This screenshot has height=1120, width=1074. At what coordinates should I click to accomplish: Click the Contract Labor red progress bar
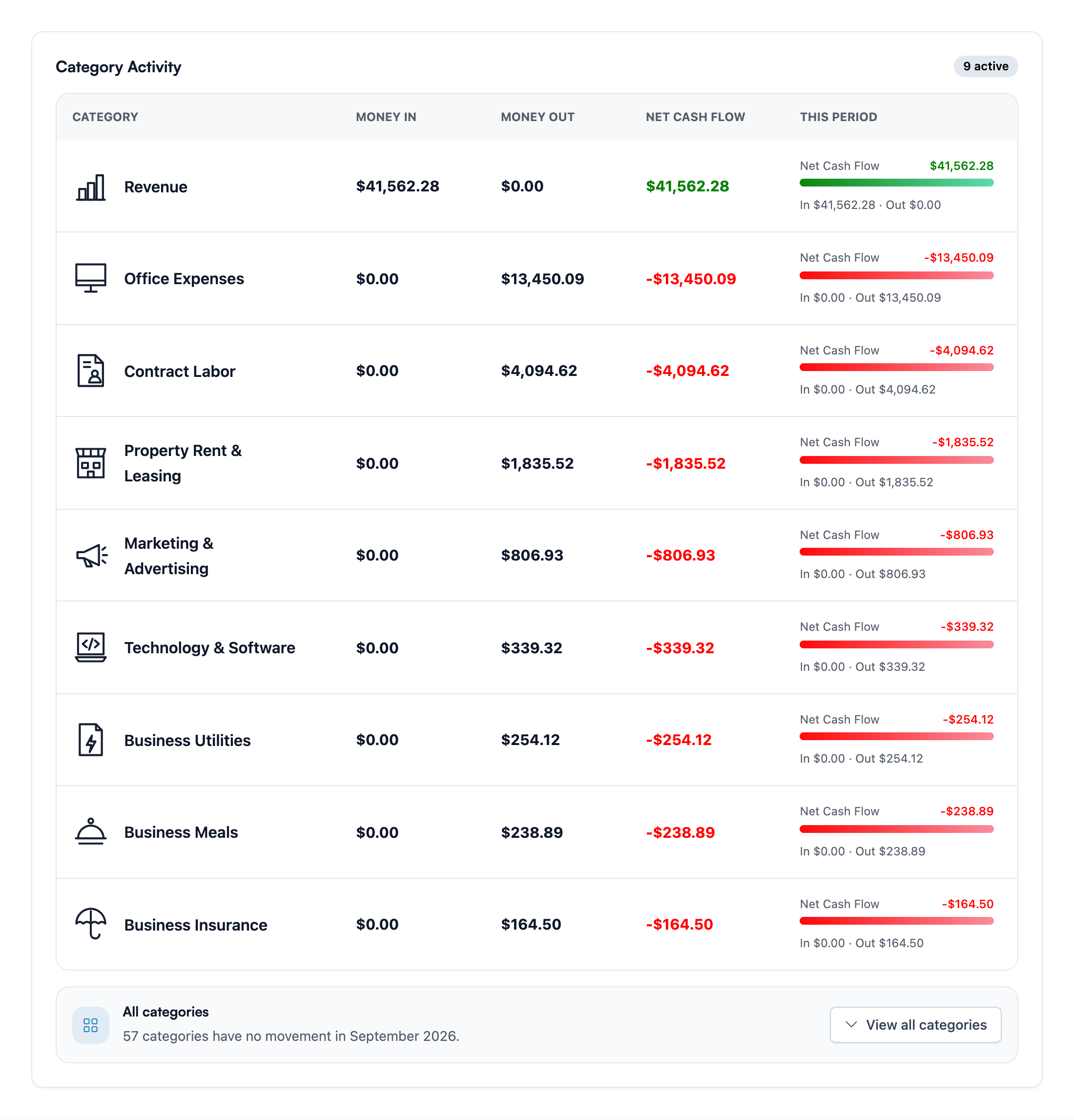click(x=896, y=368)
